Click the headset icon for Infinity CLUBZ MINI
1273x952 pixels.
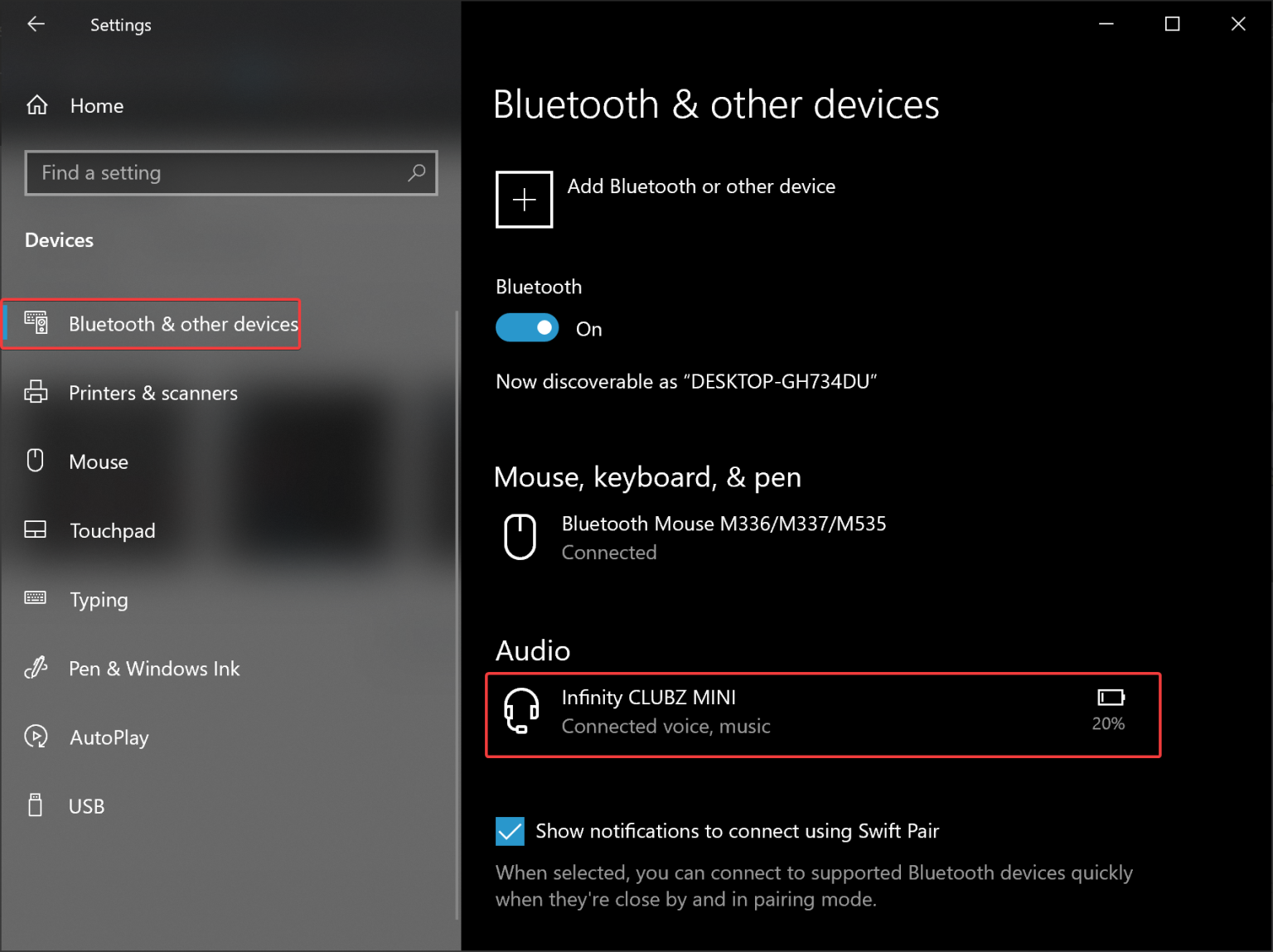point(520,711)
